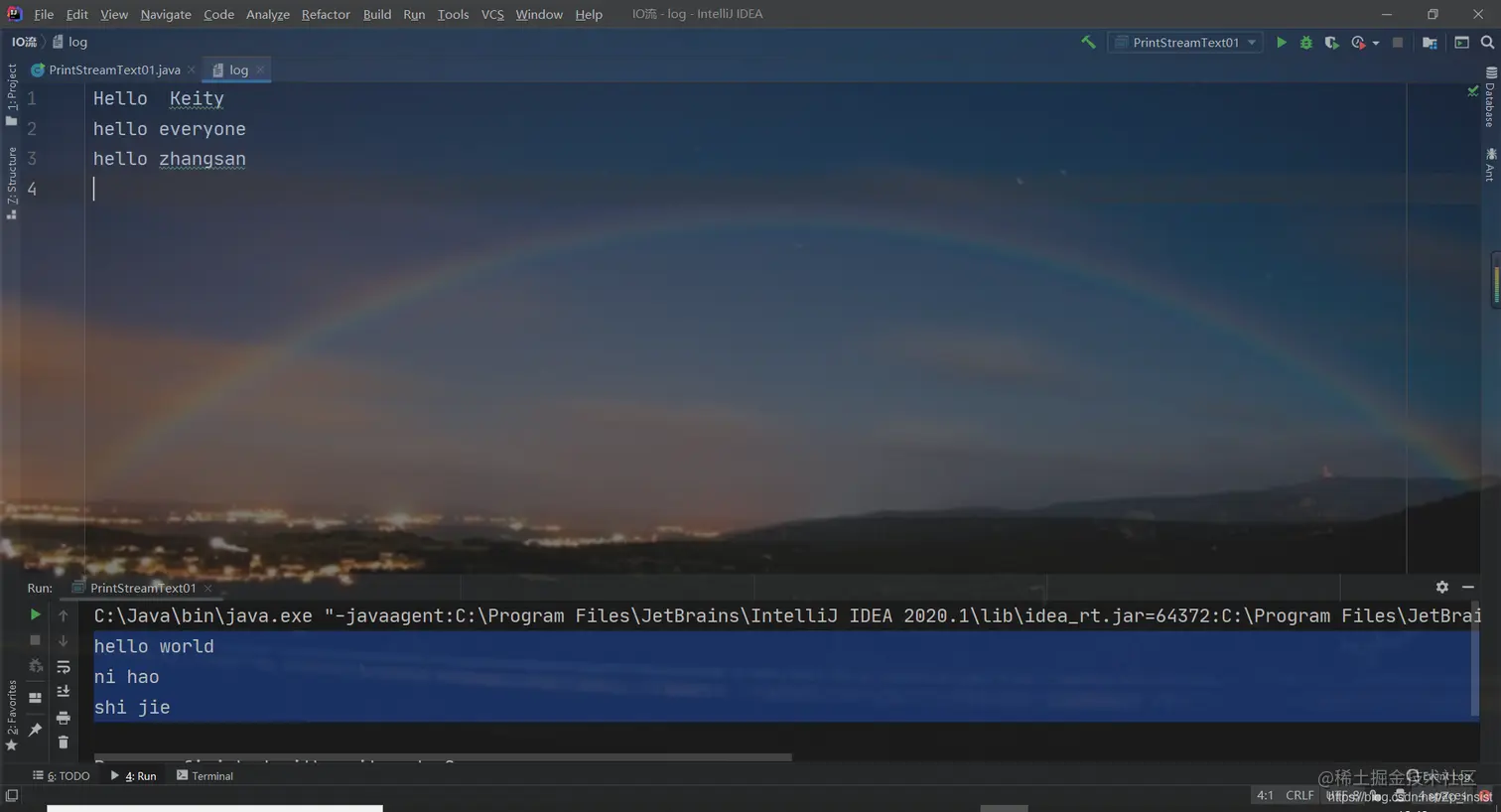Viewport: 1501px width, 812px height.
Task: Open the Navigate menu
Action: (x=166, y=14)
